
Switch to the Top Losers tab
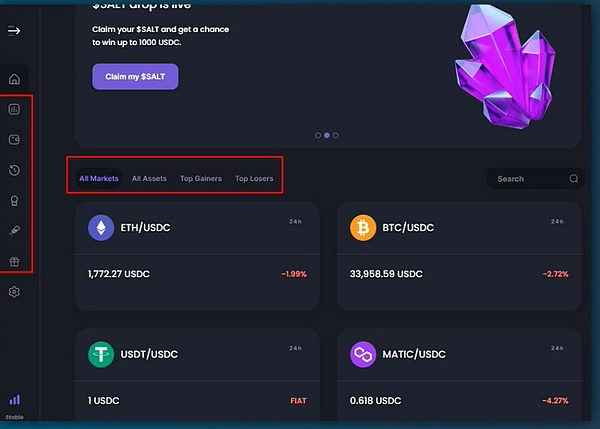click(254, 179)
